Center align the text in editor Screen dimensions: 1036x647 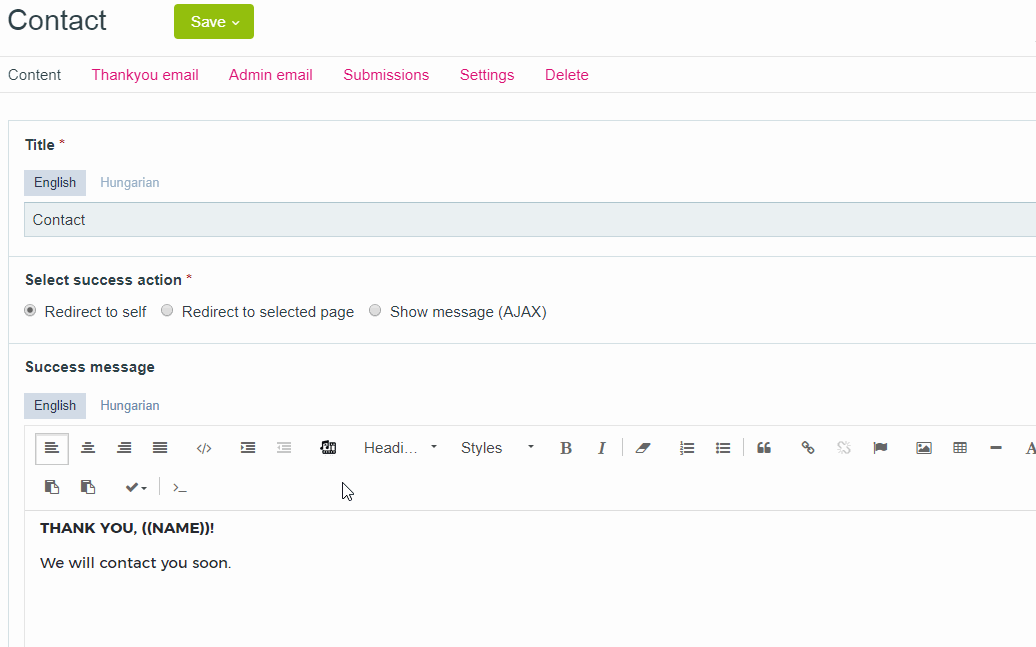[88, 448]
